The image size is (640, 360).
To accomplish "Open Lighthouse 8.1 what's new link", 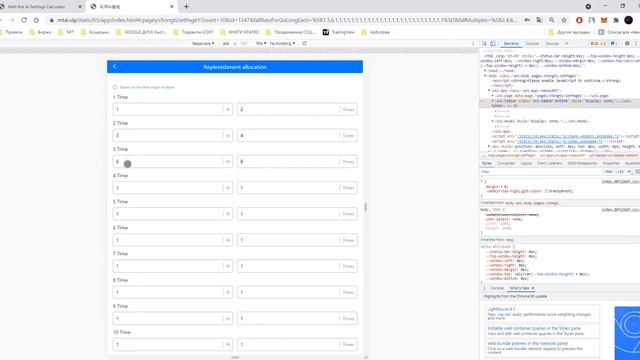I will 501,309.
